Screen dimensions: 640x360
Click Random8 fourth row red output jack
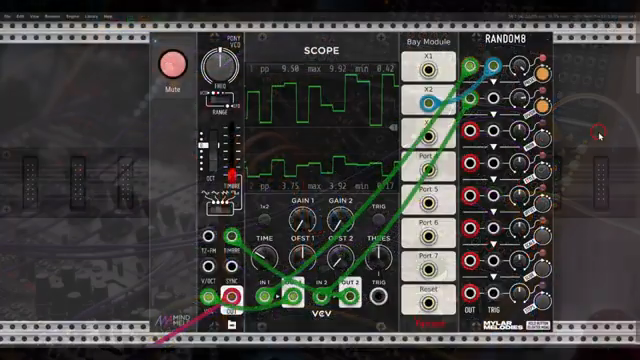pos(470,163)
